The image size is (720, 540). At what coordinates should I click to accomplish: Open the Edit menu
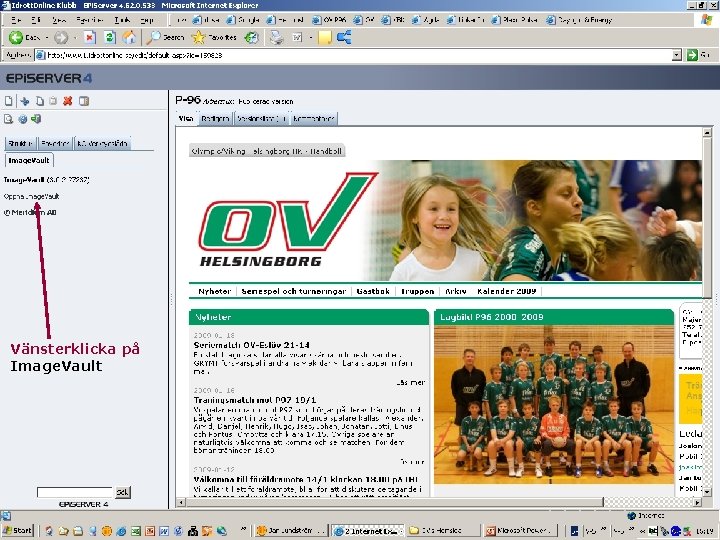coord(36,20)
